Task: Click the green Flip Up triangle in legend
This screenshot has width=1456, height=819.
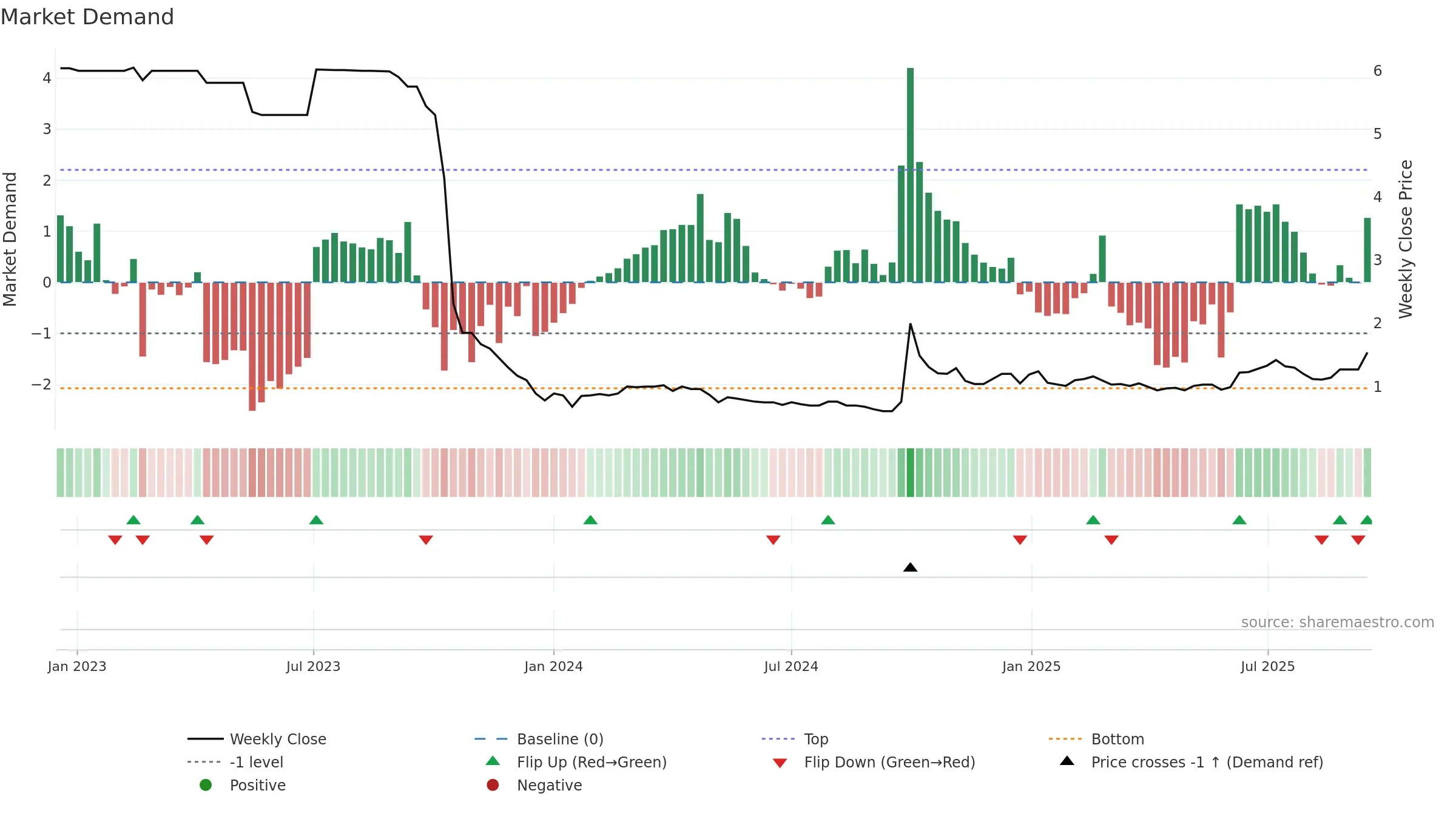Action: [x=493, y=761]
